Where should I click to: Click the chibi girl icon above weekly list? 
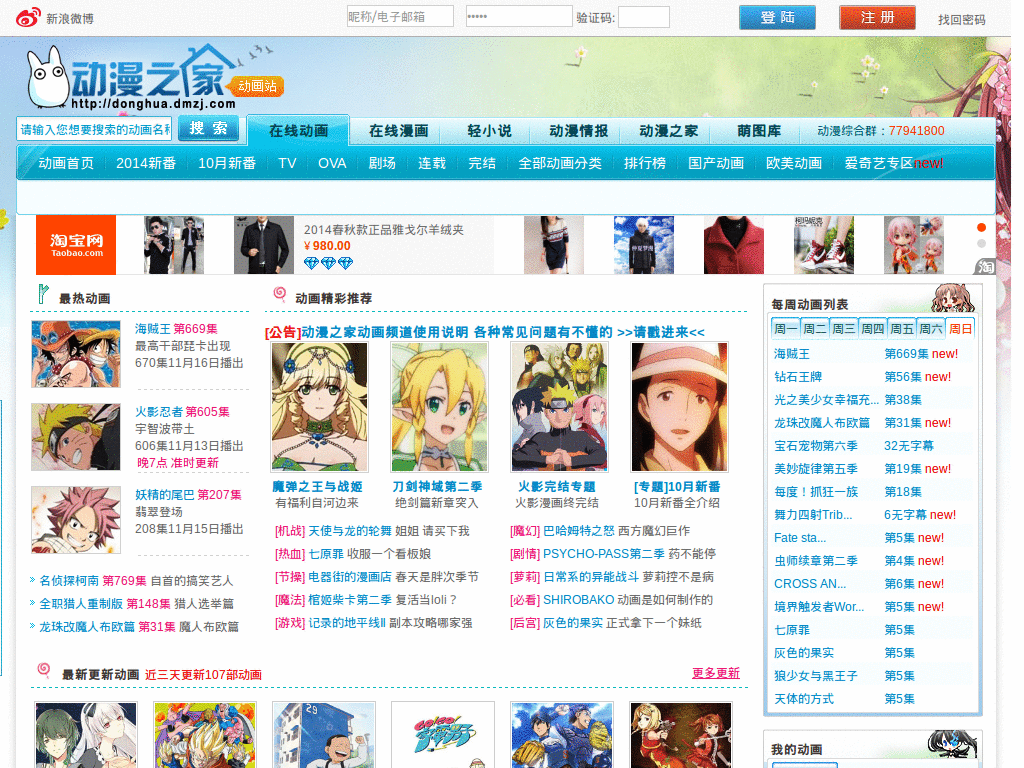[952, 298]
